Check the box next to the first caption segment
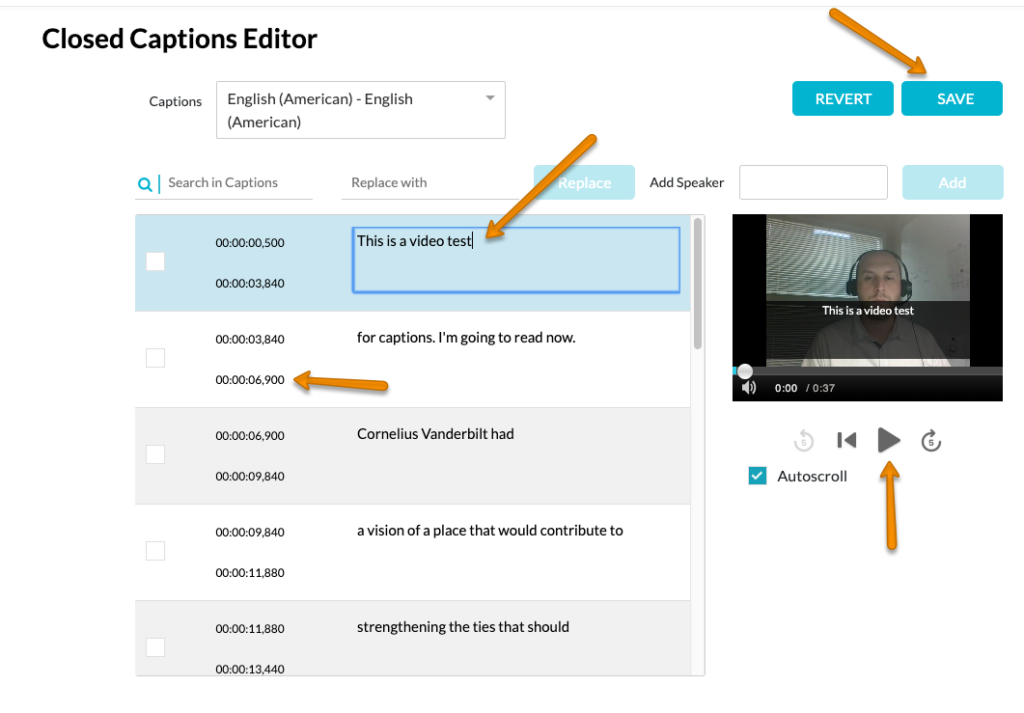 pyautogui.click(x=155, y=261)
